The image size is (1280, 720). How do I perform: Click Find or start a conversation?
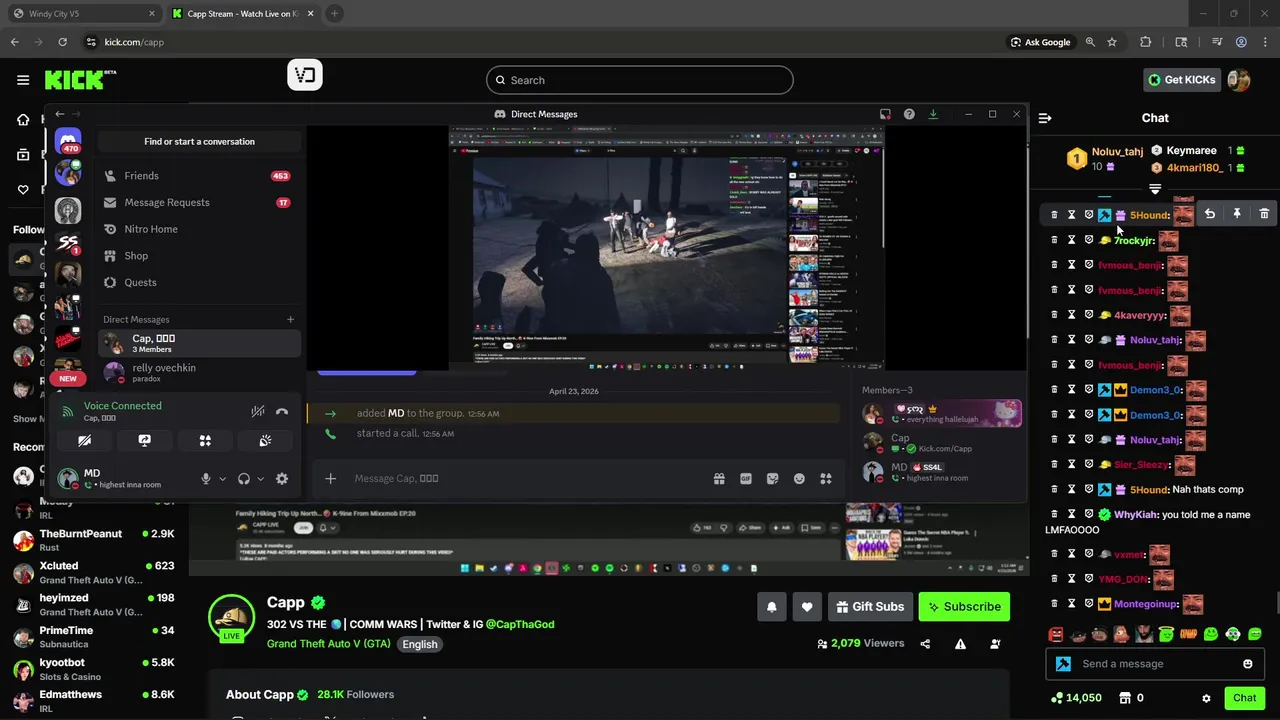[199, 142]
